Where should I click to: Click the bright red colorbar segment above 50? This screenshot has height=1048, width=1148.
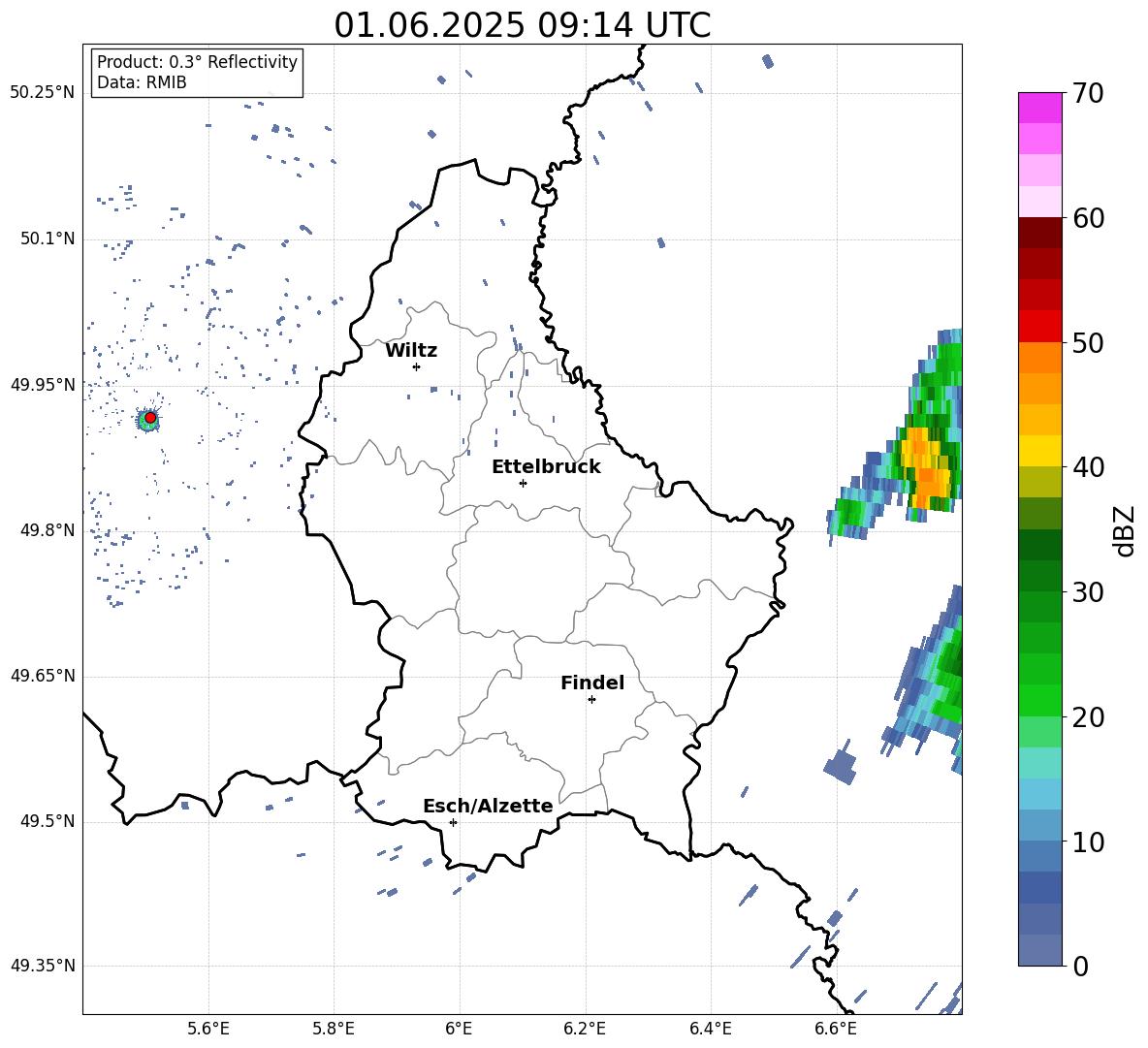(x=1039, y=327)
